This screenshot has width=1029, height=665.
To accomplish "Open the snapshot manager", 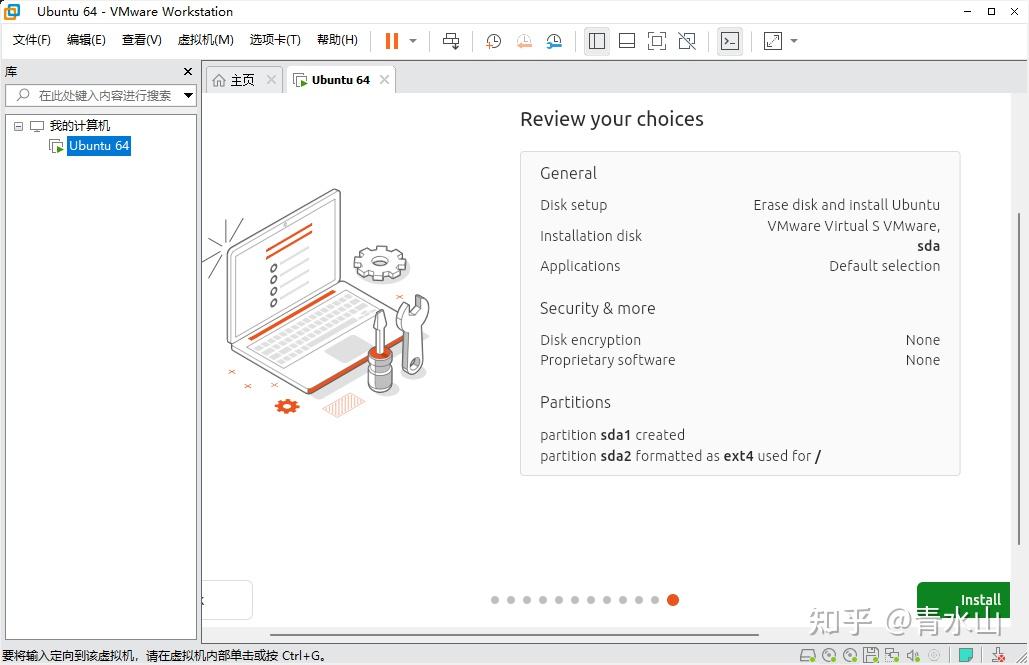I will click(x=554, y=41).
